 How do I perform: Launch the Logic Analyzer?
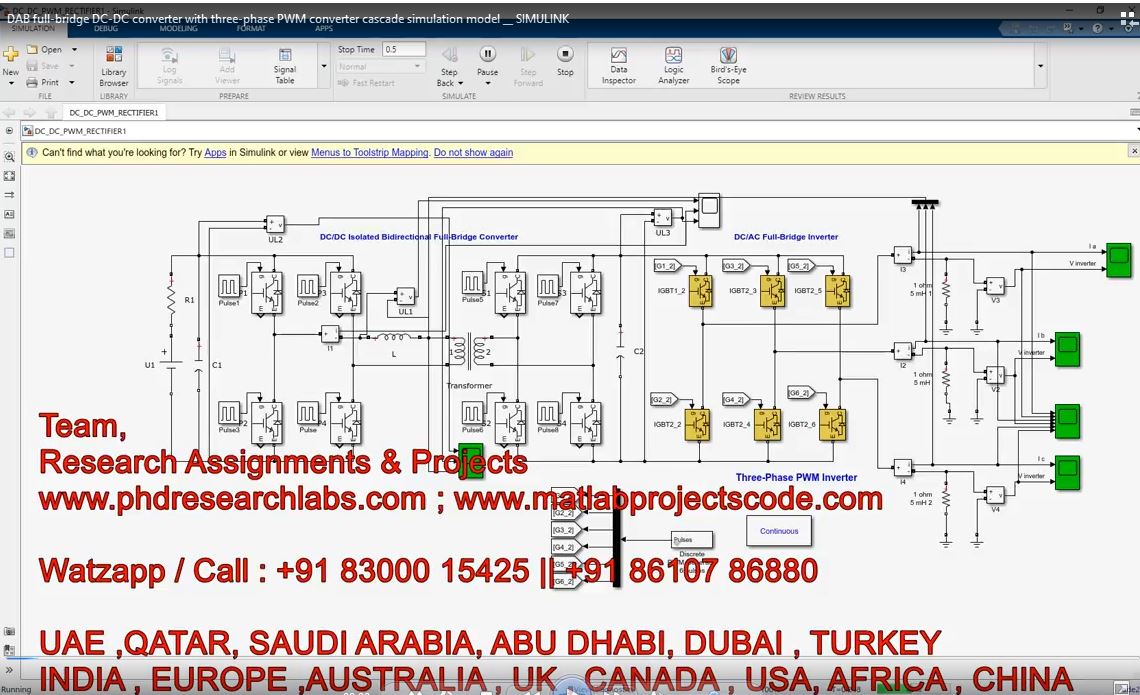673,66
